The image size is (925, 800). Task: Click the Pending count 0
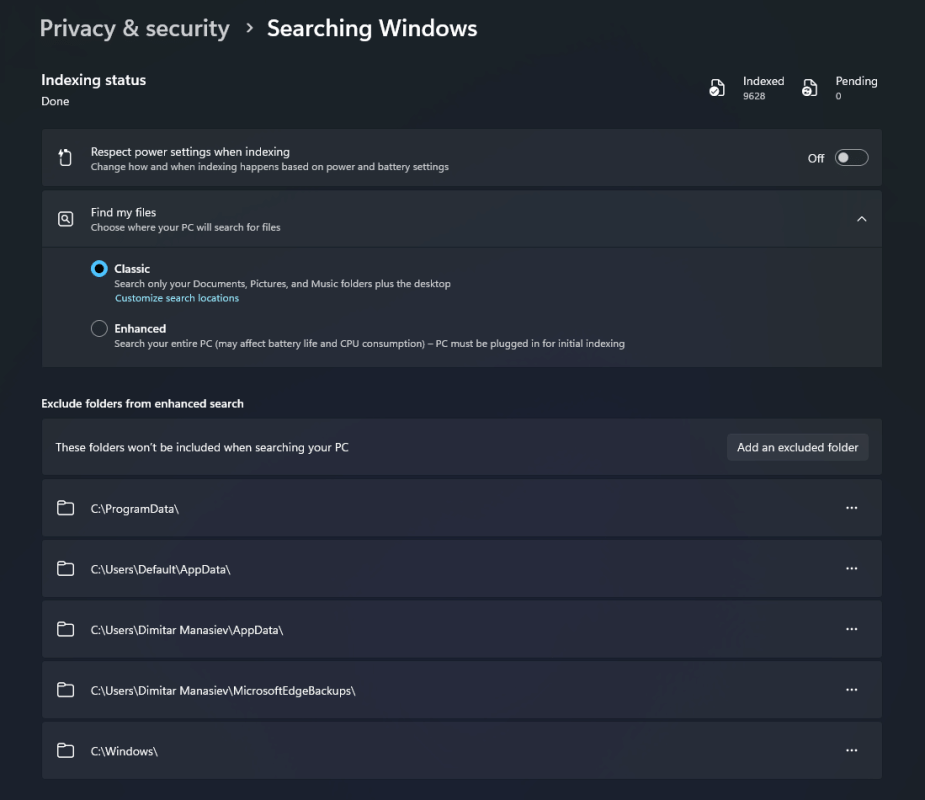click(838, 96)
